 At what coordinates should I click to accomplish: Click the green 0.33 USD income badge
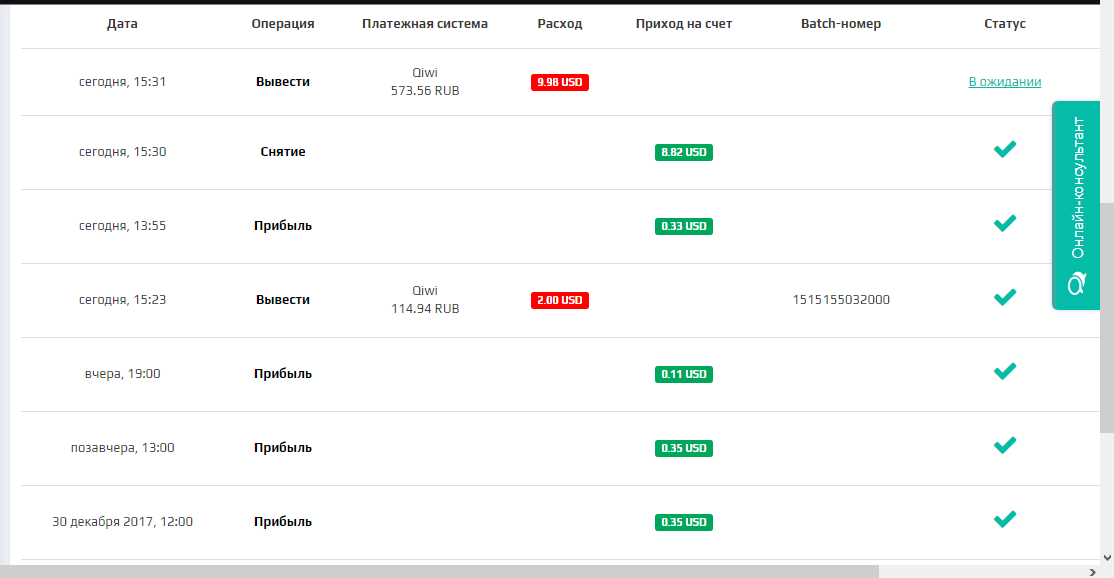683,227
